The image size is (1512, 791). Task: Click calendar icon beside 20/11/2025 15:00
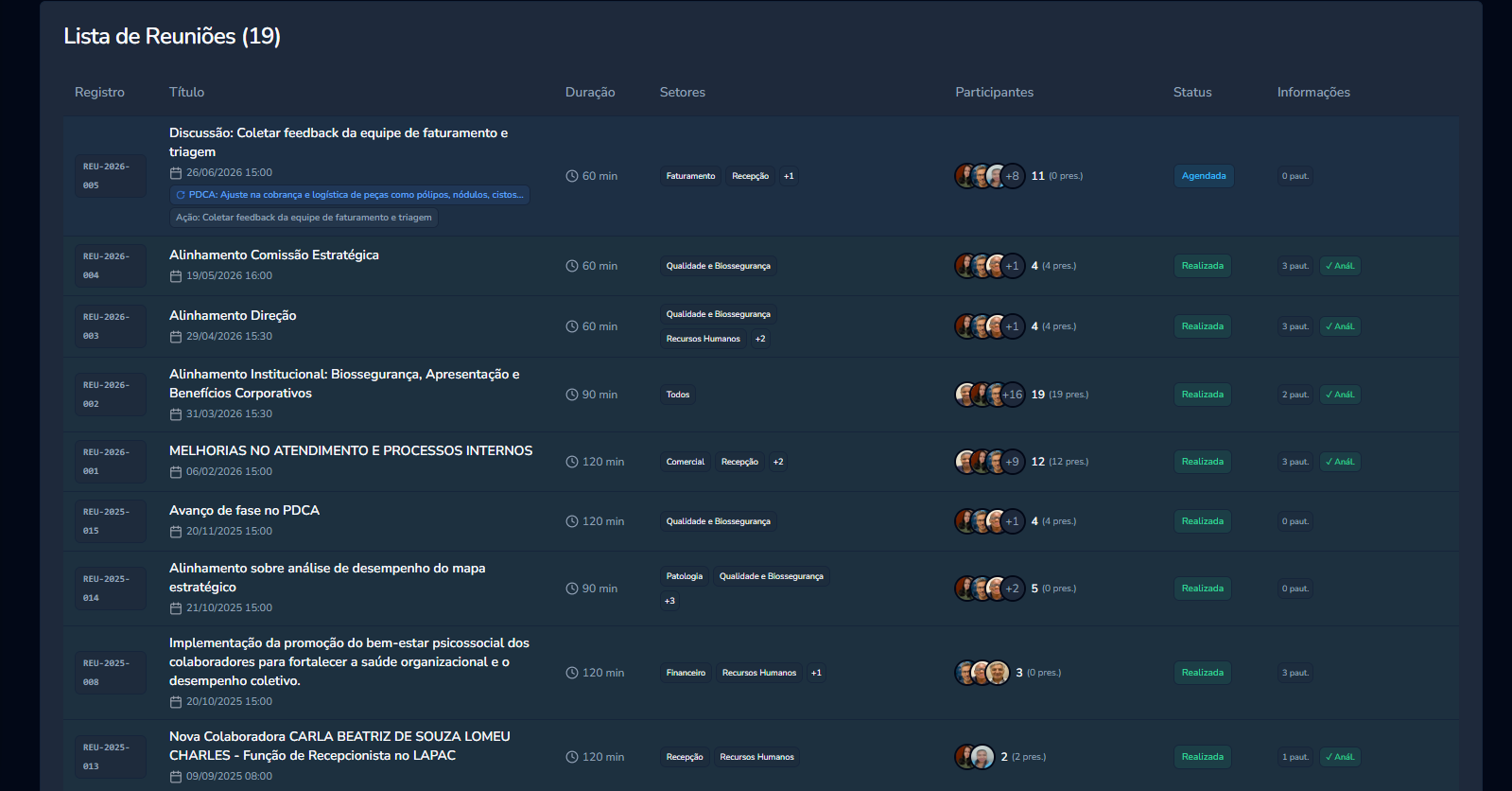(176, 532)
